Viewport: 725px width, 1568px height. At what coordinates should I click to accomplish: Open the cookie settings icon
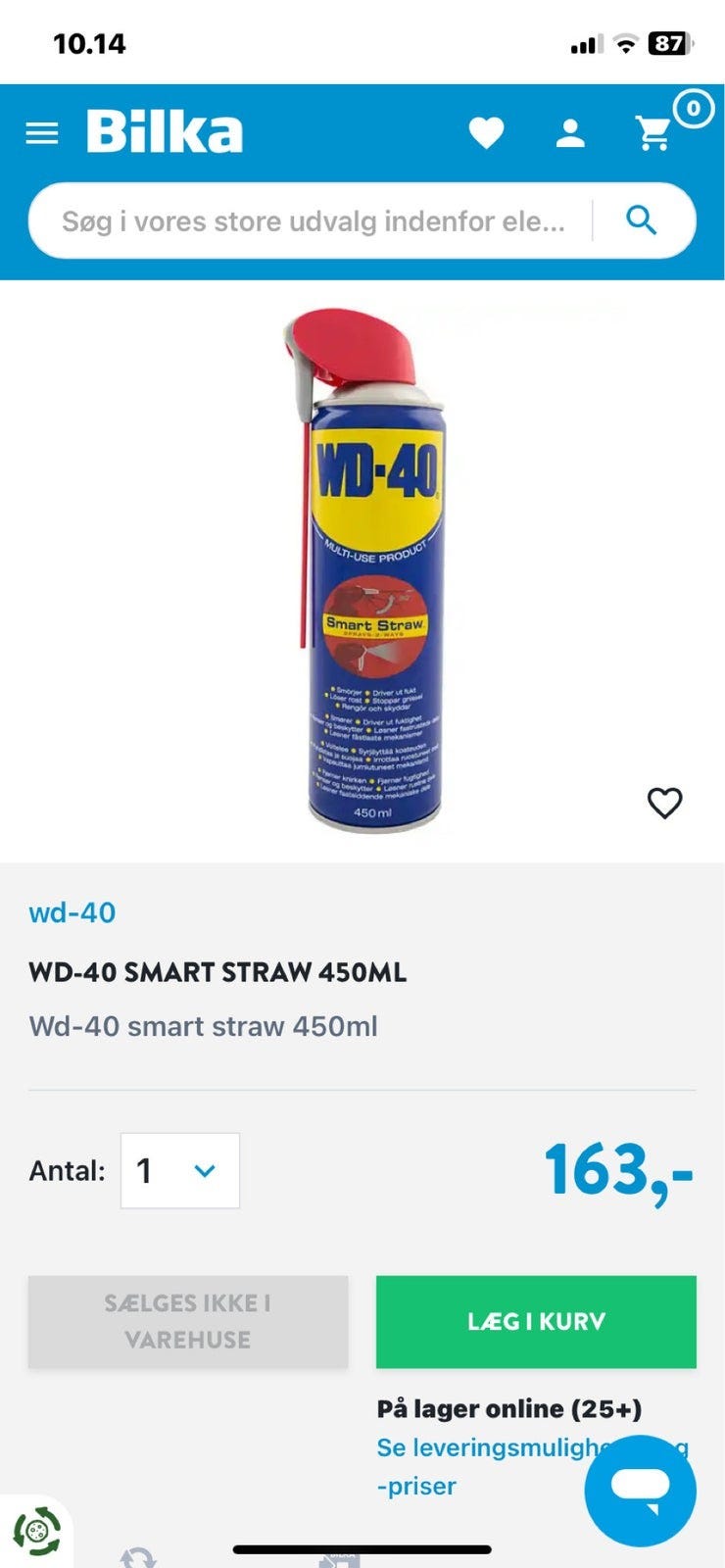(x=36, y=1531)
